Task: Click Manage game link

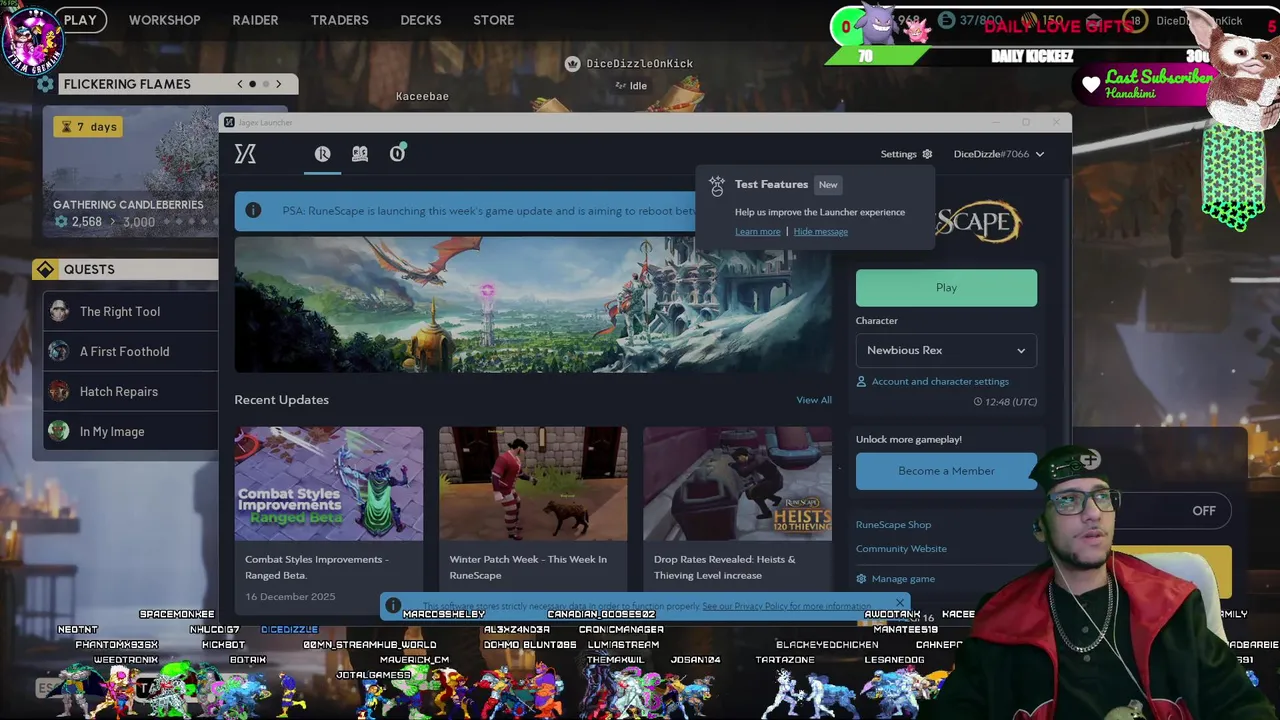Action: point(903,579)
